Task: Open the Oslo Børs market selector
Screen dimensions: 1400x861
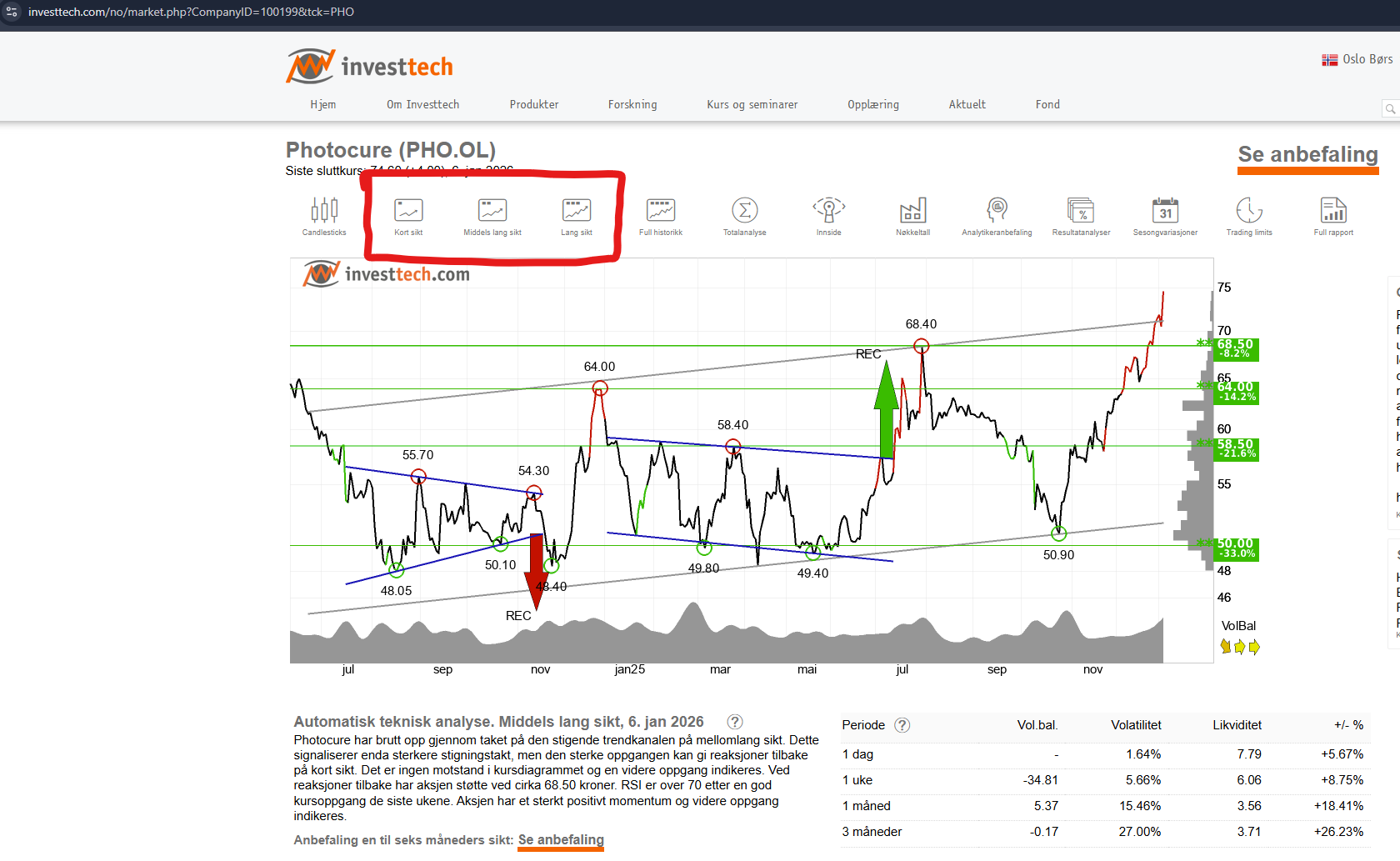Action: 1357,59
